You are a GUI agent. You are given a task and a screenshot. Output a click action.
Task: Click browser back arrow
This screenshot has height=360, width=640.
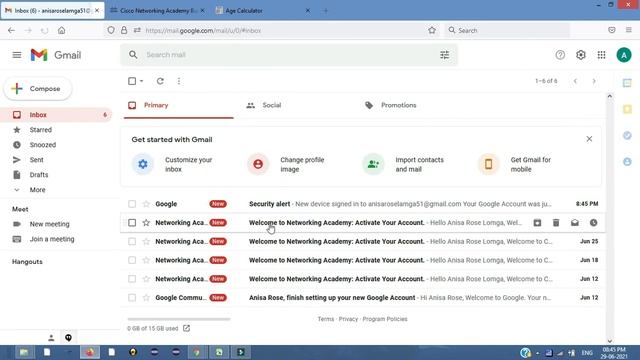pos(11,30)
